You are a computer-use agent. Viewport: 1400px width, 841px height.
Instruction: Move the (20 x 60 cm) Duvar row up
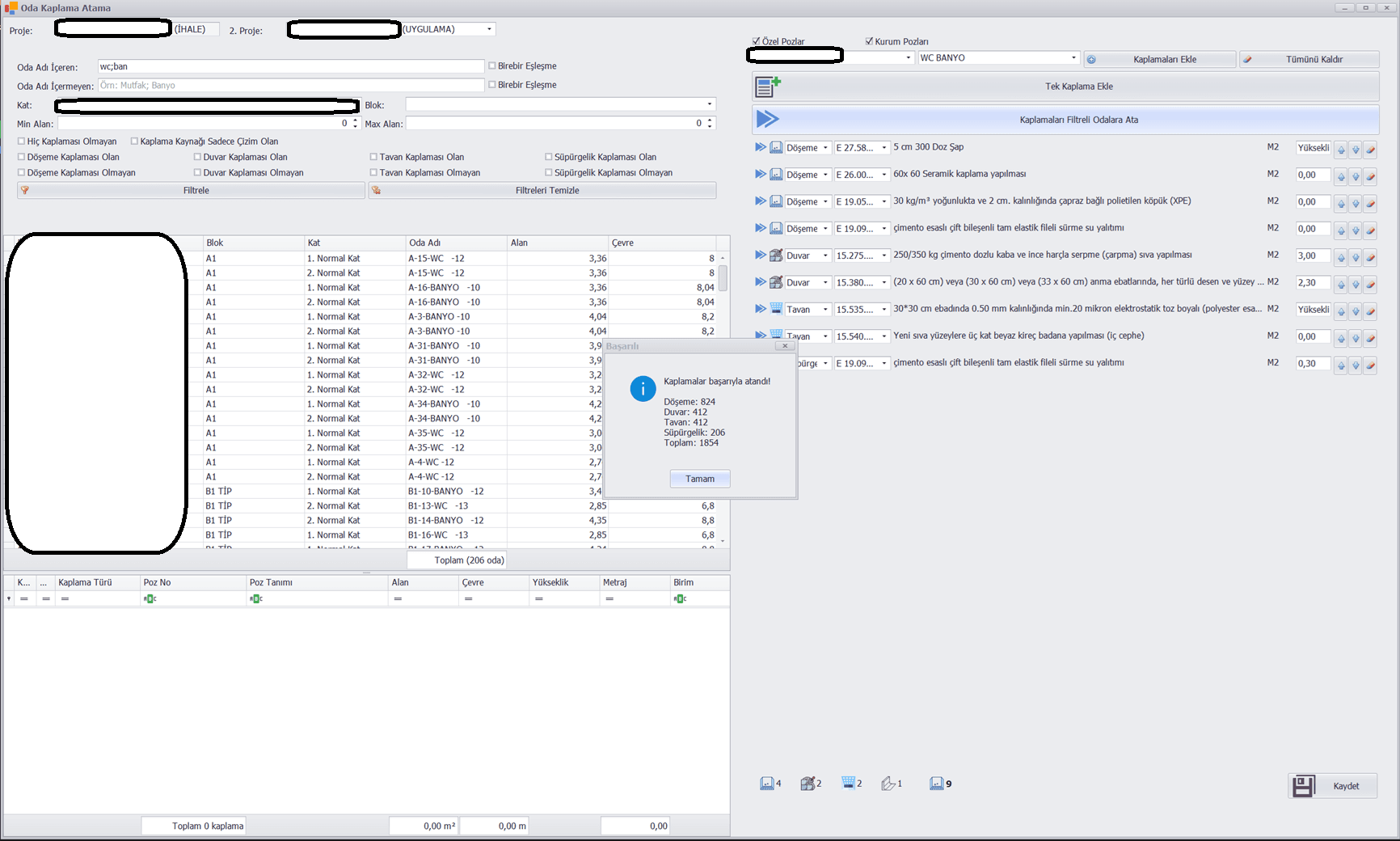(x=1341, y=284)
